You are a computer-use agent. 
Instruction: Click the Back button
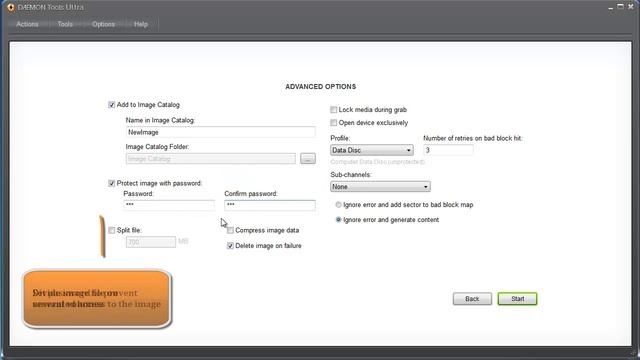472,299
